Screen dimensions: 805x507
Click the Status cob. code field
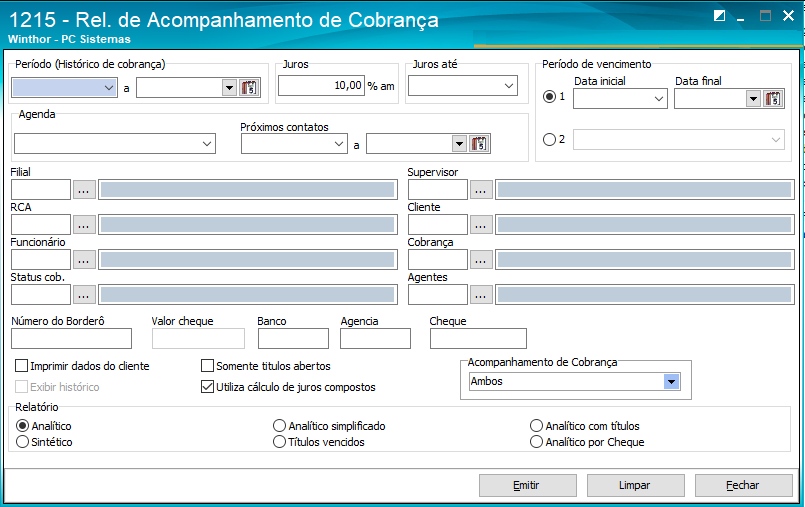point(41,295)
